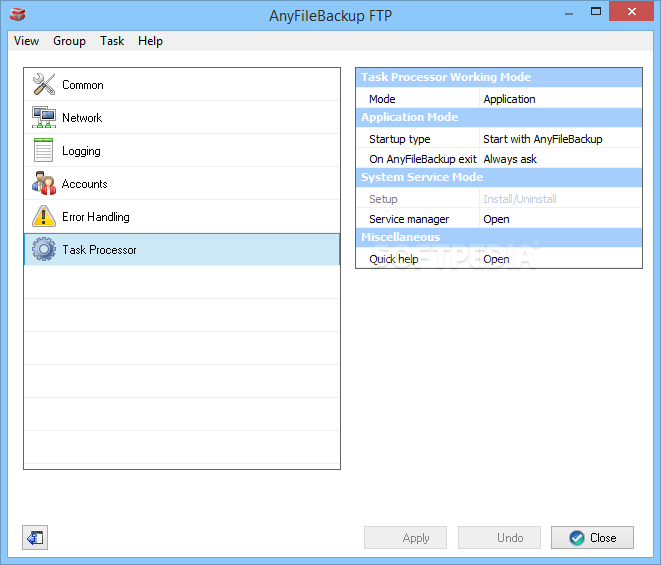This screenshot has width=661, height=565.
Task: Click the Apply button
Action: (x=405, y=538)
